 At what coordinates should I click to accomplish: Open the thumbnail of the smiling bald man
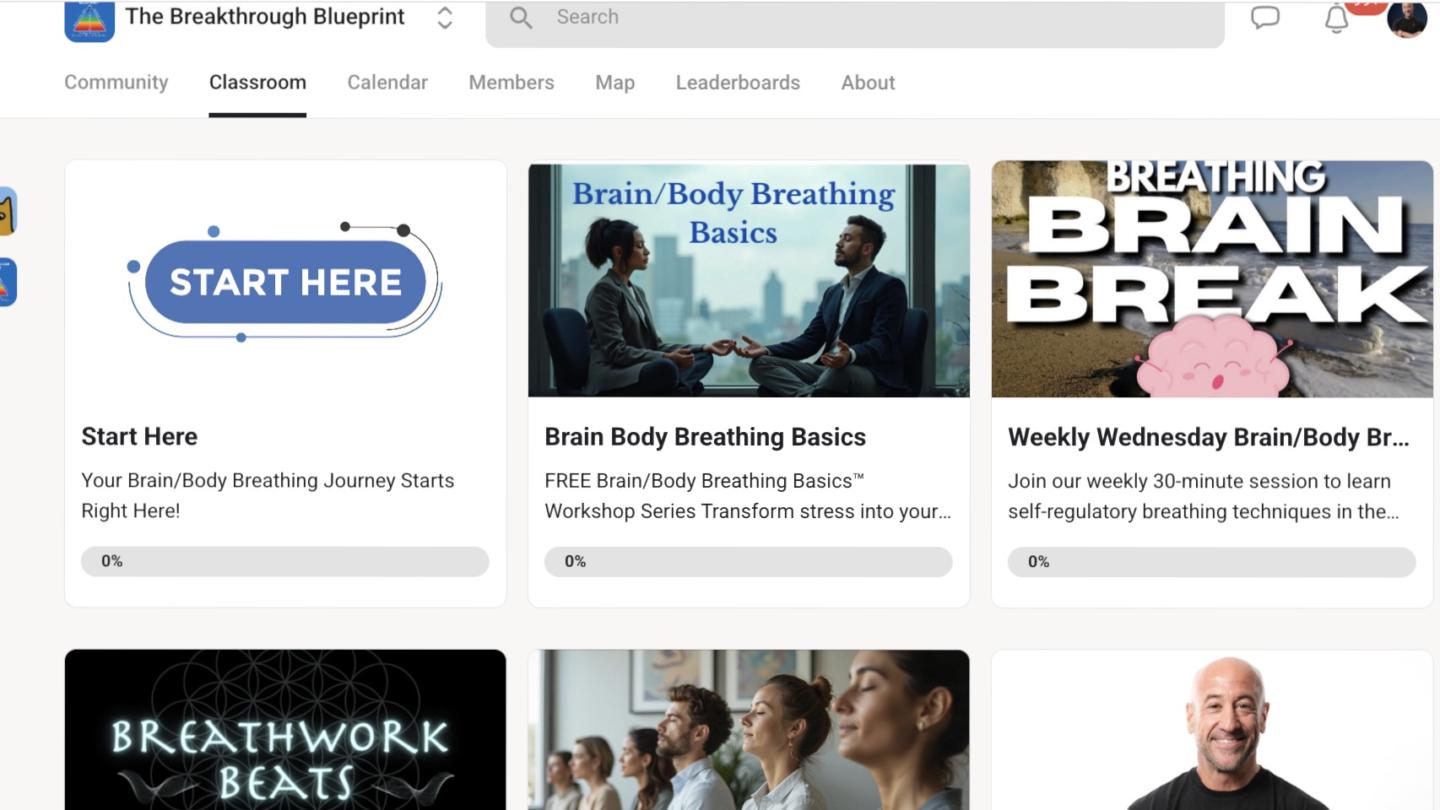click(1212, 730)
